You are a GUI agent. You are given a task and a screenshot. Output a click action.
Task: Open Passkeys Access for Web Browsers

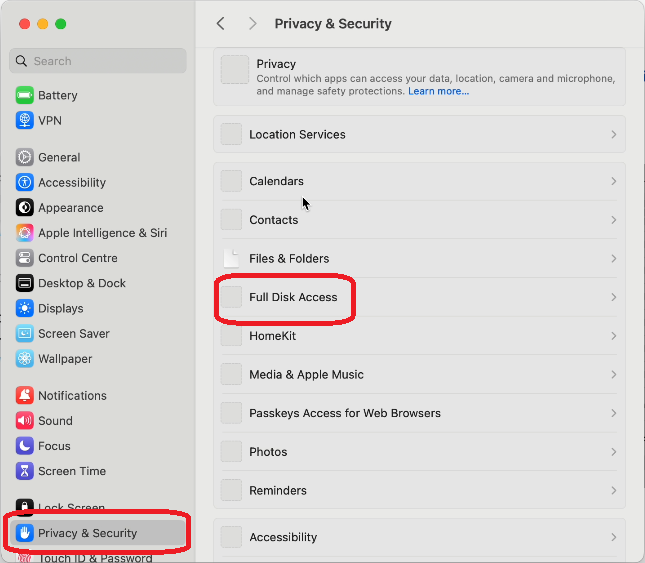[x=419, y=413]
